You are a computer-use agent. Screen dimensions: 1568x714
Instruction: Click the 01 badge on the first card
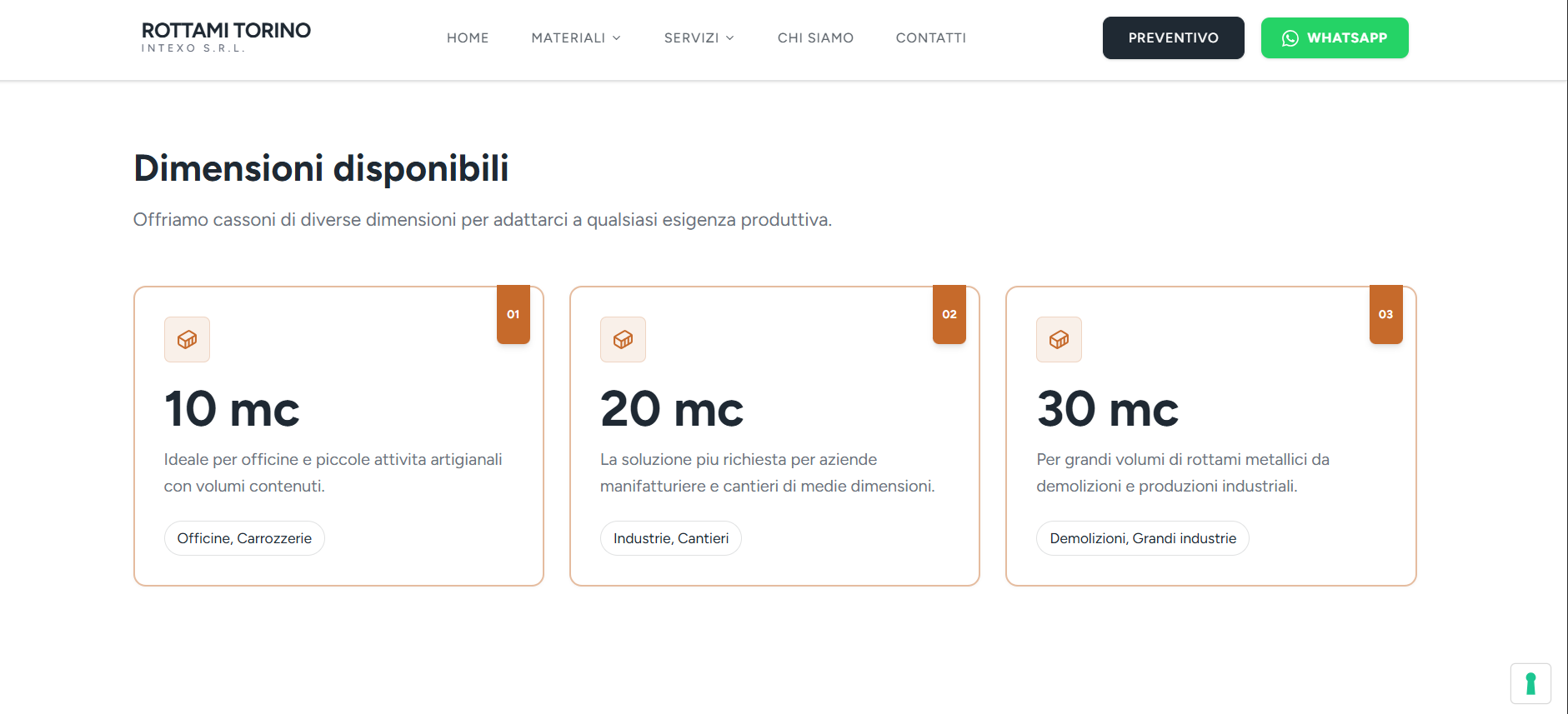tap(513, 314)
